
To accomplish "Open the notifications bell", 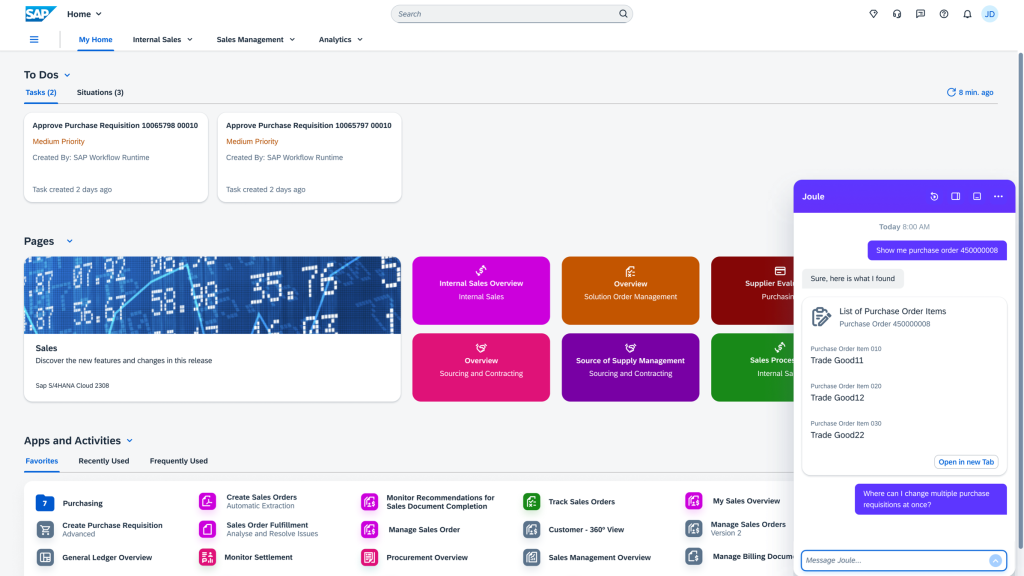I will [x=967, y=14].
